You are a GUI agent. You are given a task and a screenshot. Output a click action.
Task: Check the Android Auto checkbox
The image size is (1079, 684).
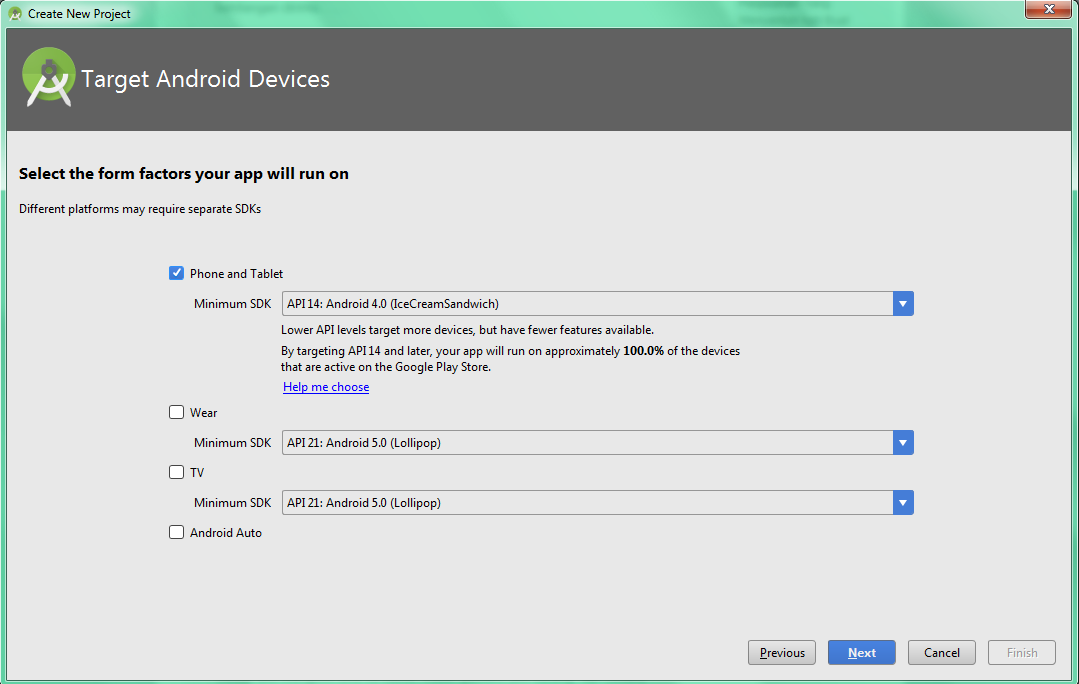(x=176, y=532)
